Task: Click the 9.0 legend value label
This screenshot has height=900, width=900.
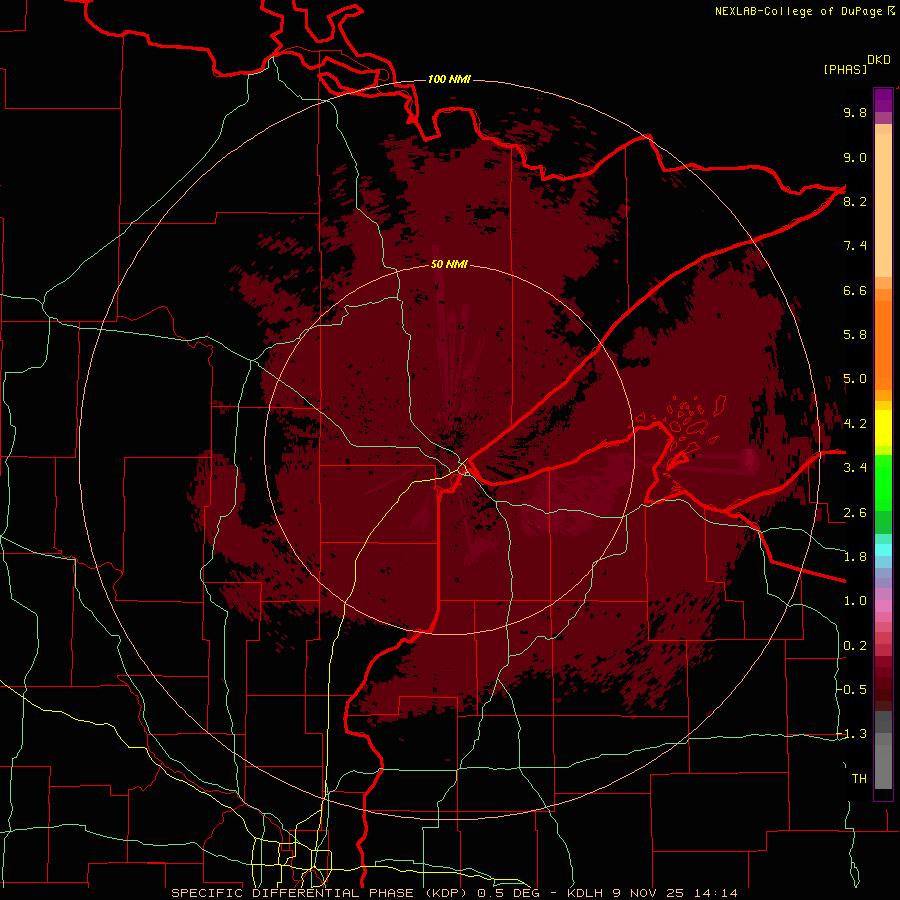Action: click(855, 157)
